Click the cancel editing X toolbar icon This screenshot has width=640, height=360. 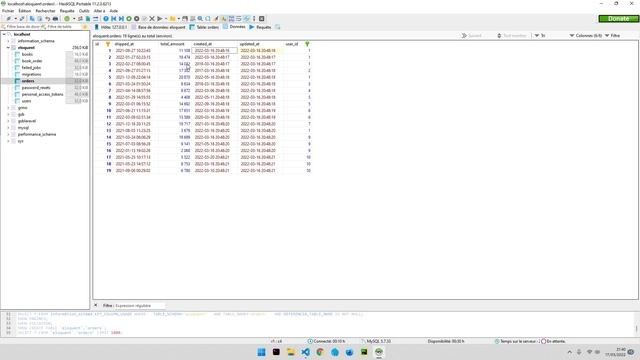tap(152, 19)
